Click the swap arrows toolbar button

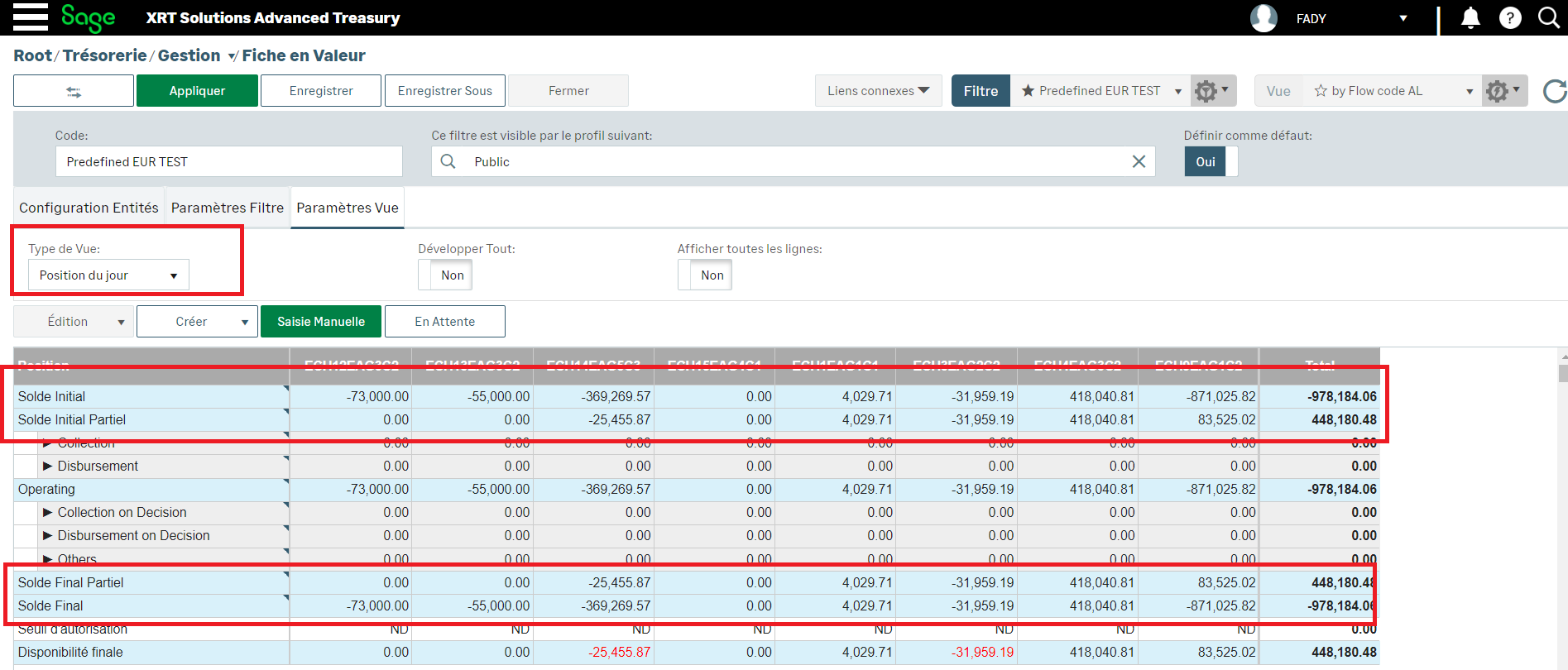(x=74, y=91)
